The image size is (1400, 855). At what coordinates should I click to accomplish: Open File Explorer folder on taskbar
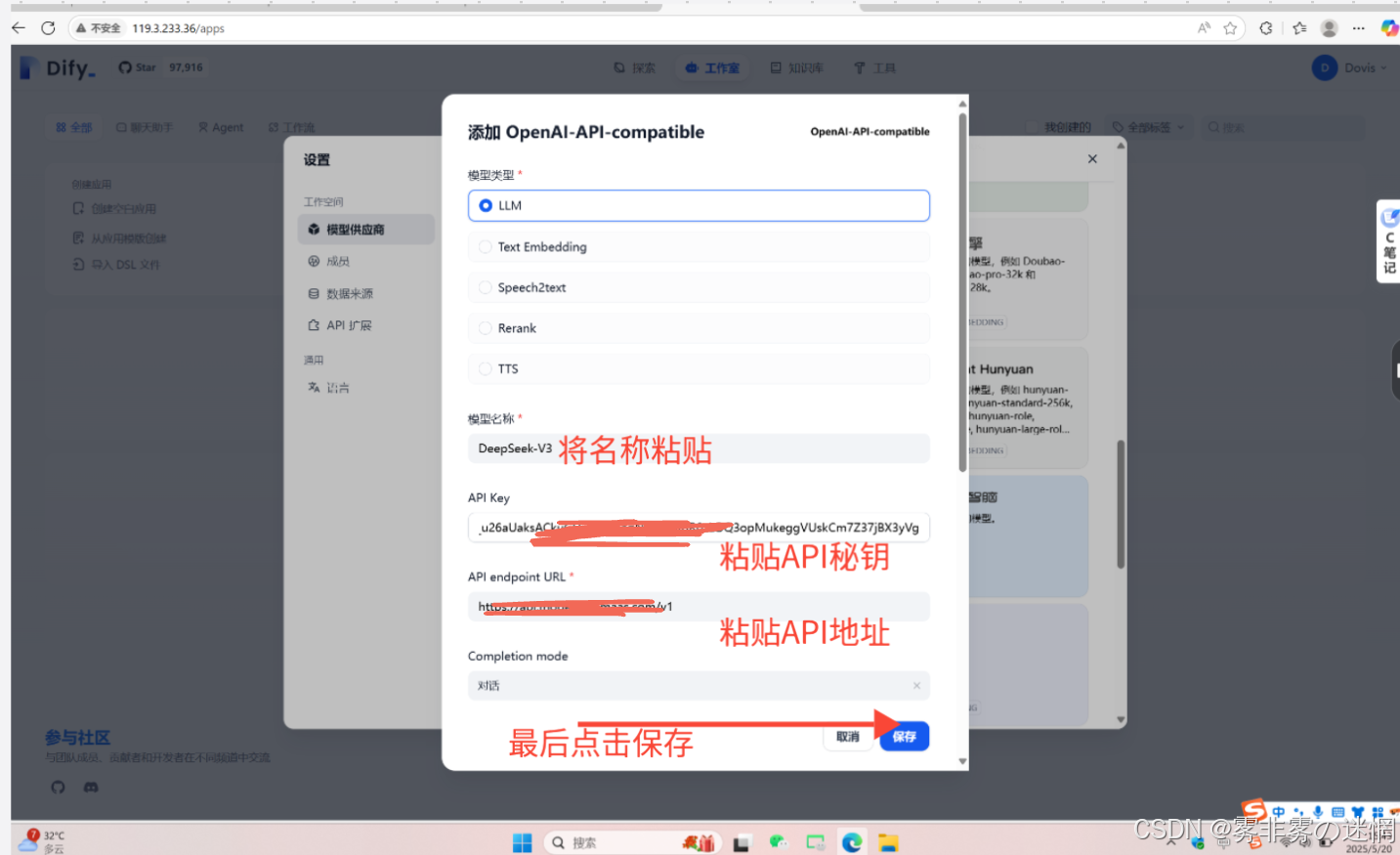(x=888, y=842)
